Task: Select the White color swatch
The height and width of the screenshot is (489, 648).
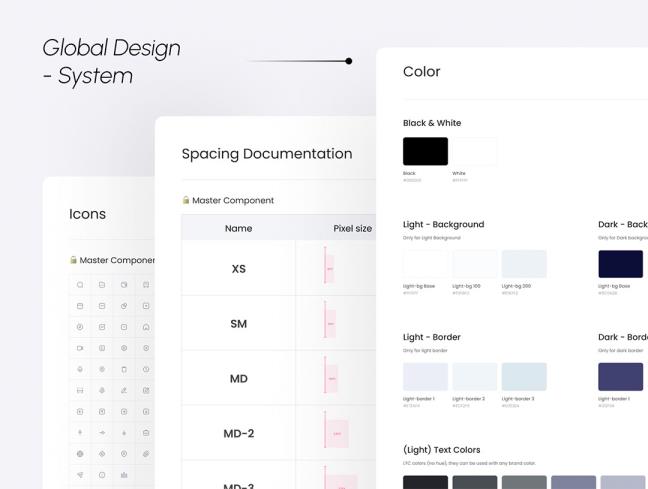Action: coord(474,151)
